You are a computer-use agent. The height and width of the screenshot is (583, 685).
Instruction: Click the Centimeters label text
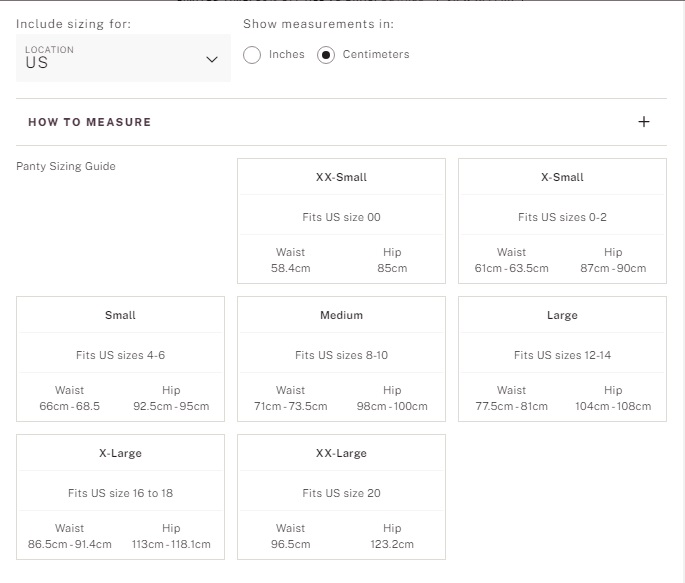pos(376,54)
